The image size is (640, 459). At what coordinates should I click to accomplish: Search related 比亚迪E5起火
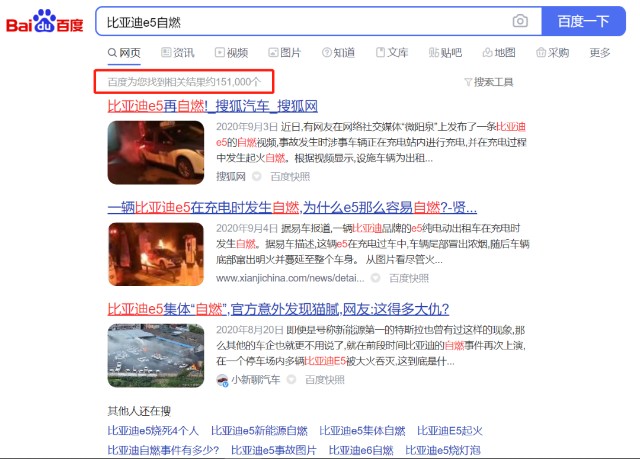tap(450, 431)
